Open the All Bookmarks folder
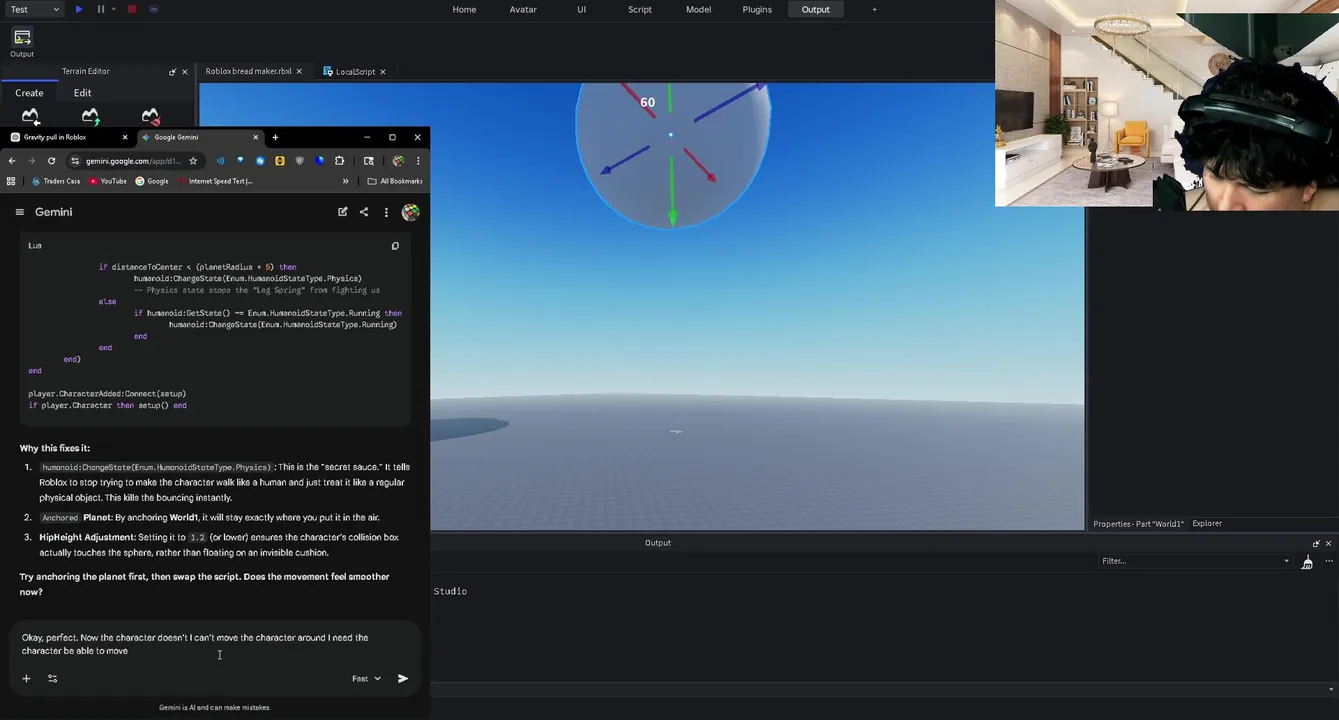The width and height of the screenshot is (1339, 720). [395, 181]
